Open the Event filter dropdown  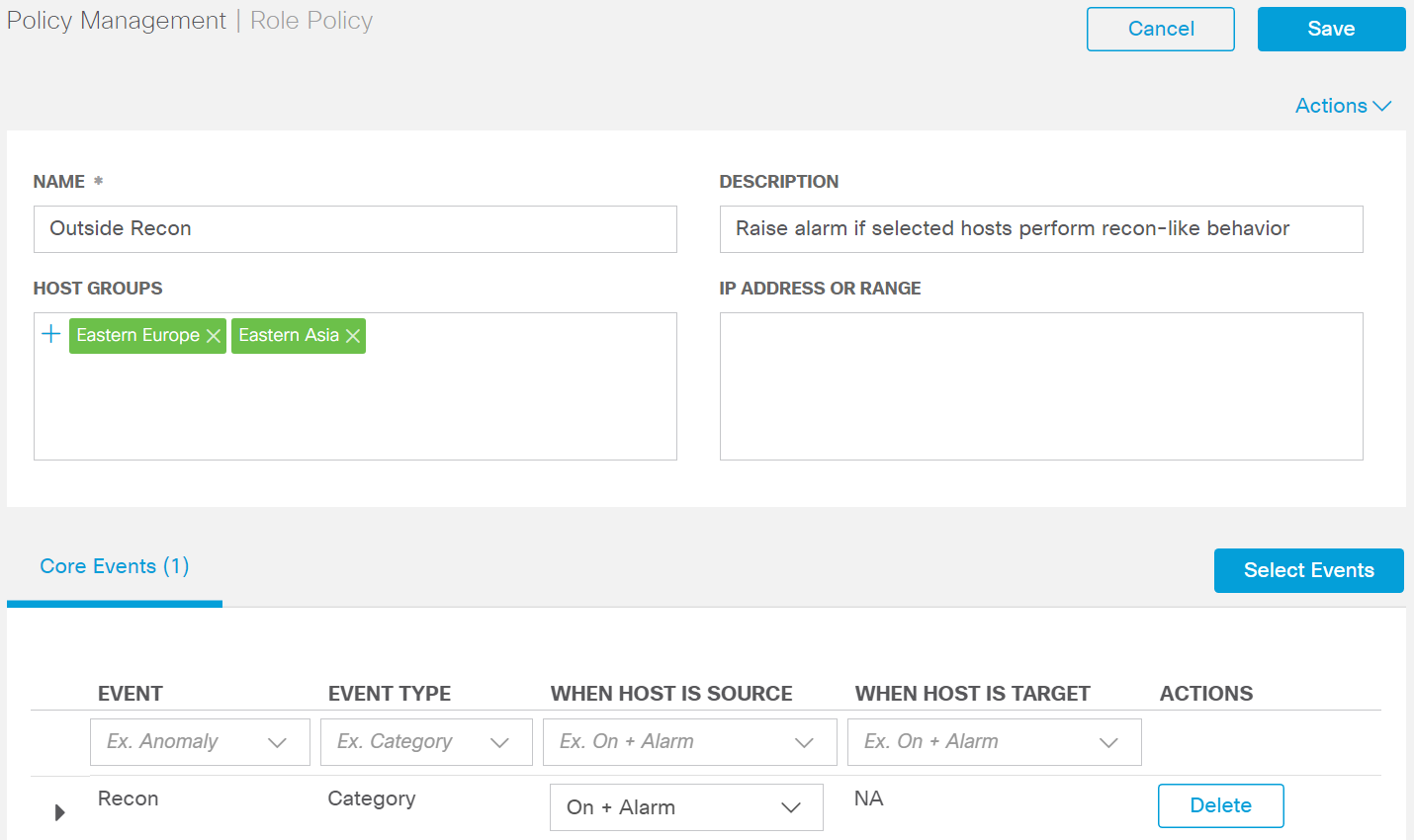click(200, 742)
